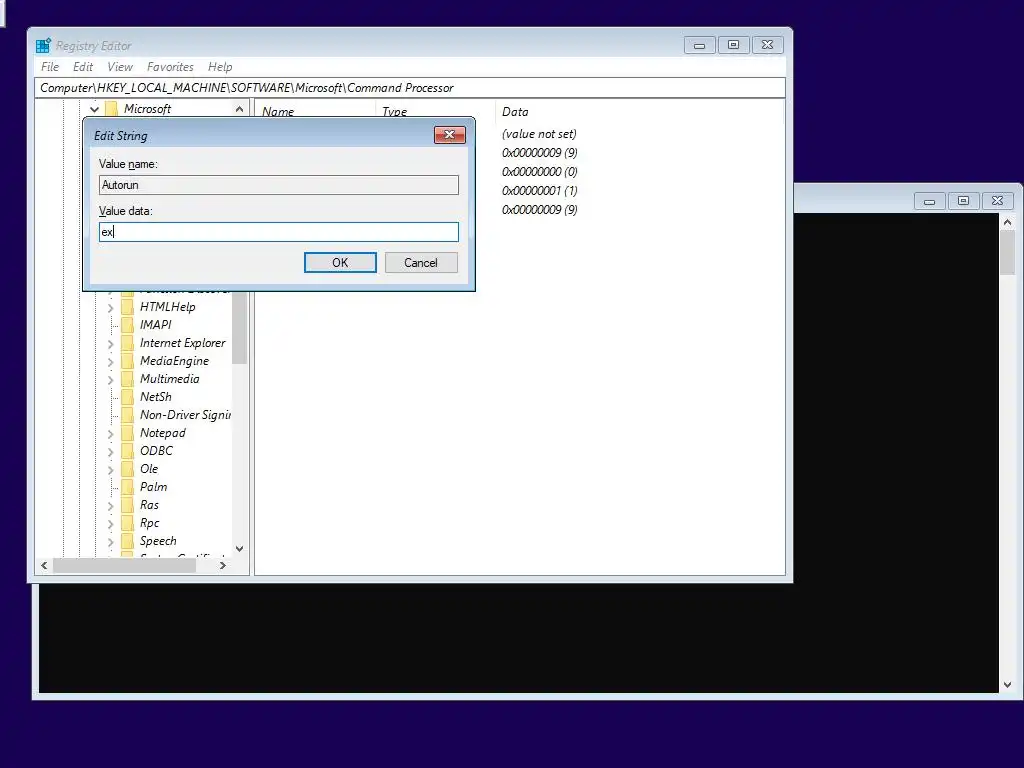Viewport: 1024px width, 768px height.
Task: Collapse the Microsoft tree node
Action: tap(95, 109)
